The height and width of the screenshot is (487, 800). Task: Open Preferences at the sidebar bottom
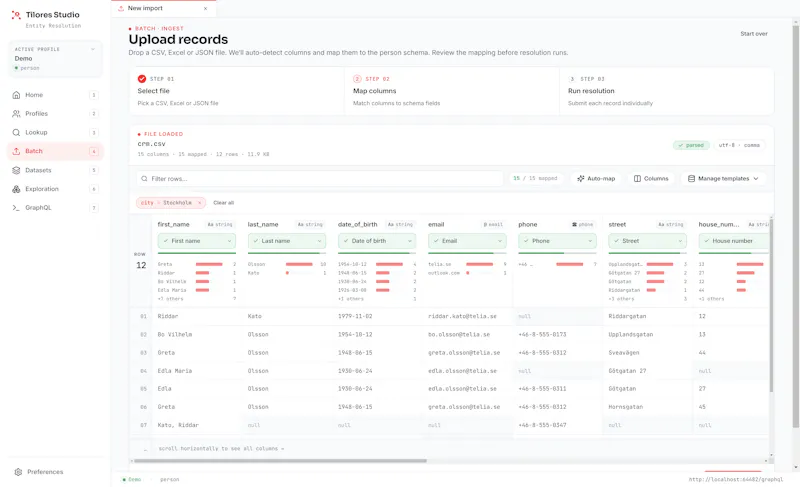(55, 472)
